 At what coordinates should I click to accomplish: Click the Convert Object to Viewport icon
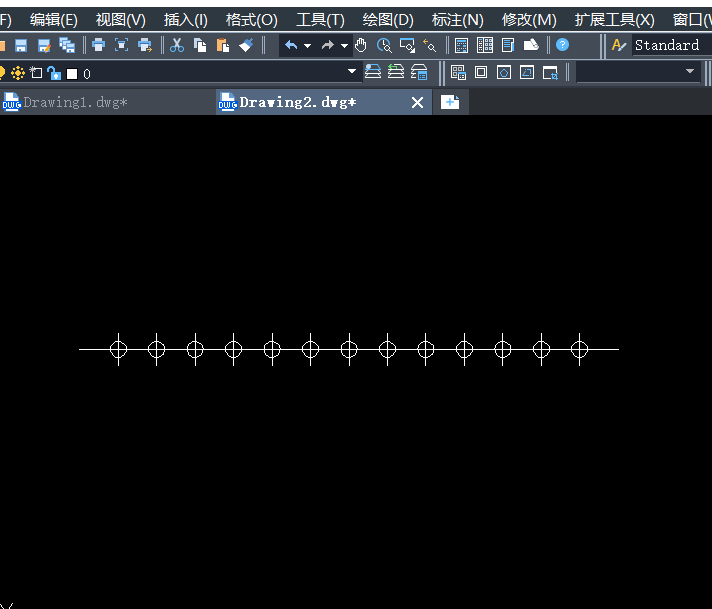tap(527, 72)
